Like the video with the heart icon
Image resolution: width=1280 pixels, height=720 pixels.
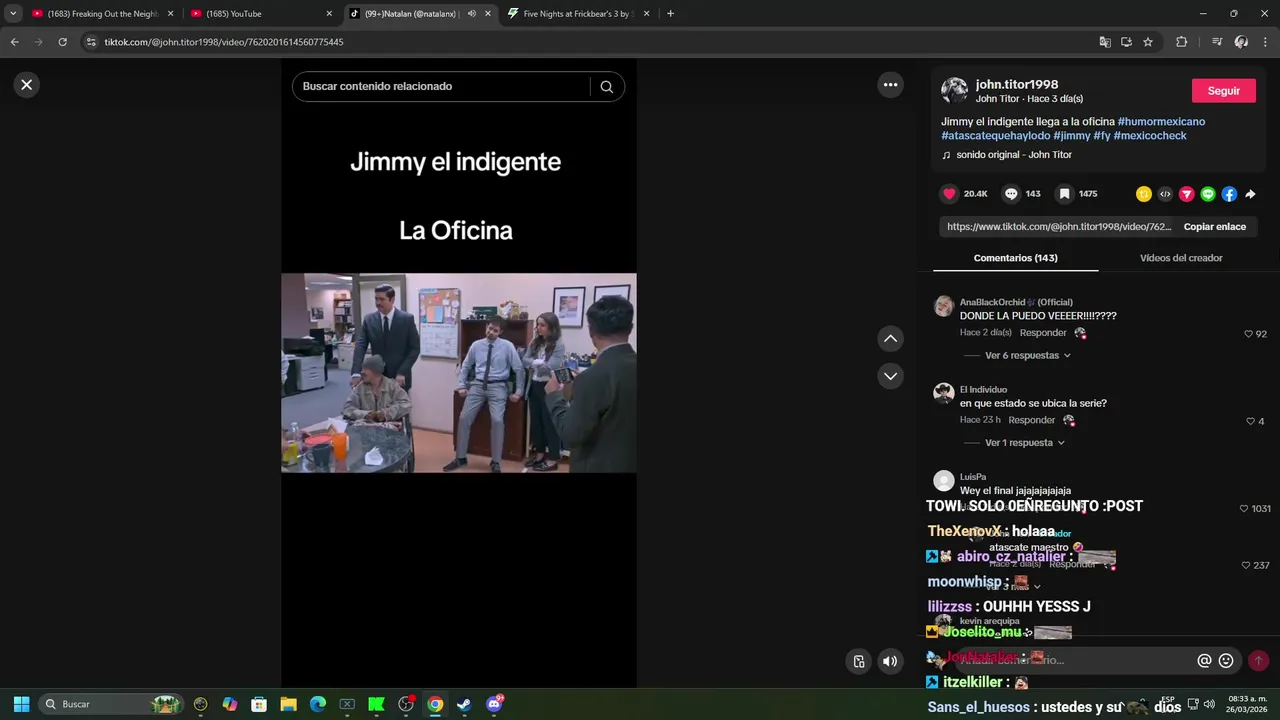point(949,194)
